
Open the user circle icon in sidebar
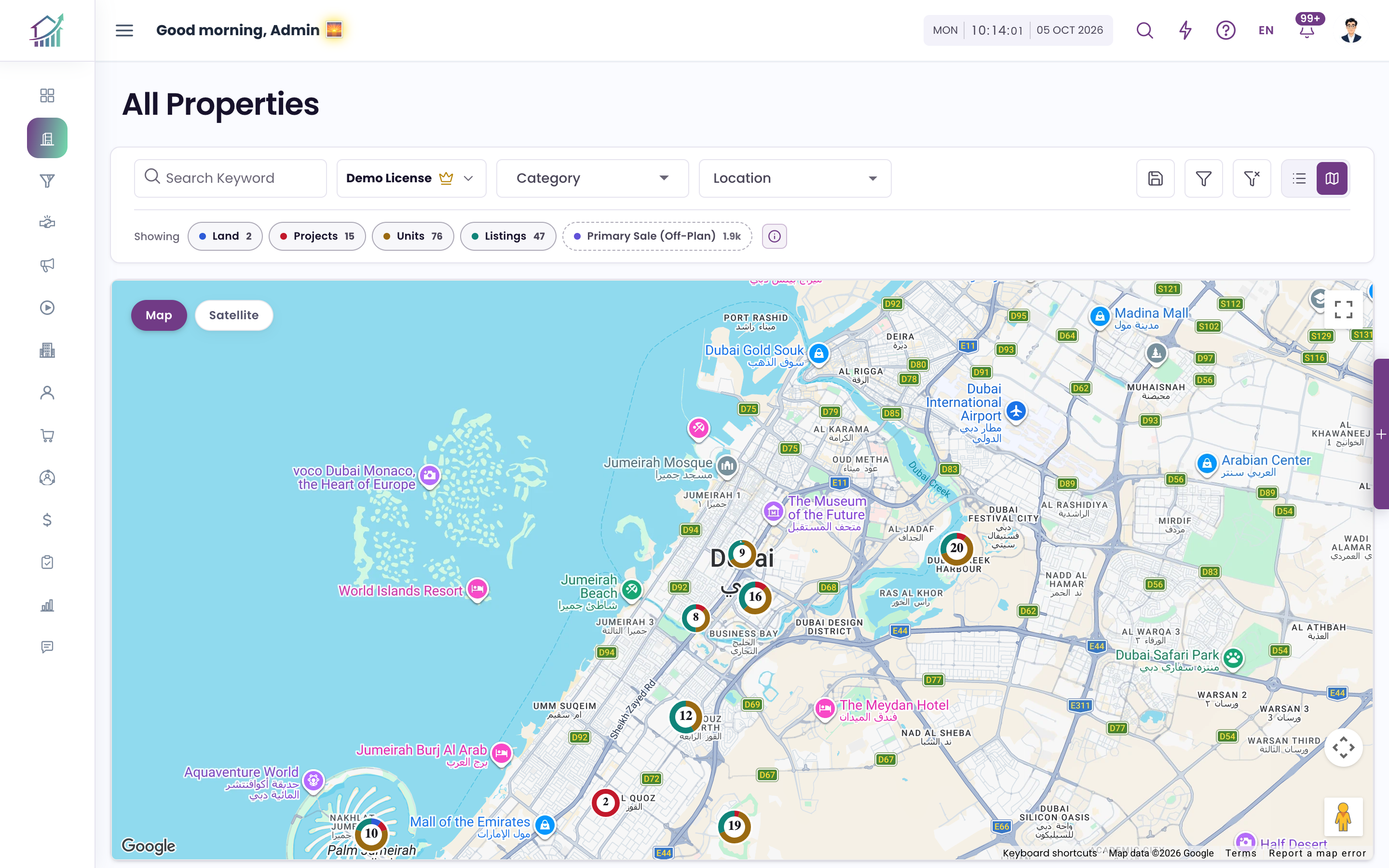[47, 477]
